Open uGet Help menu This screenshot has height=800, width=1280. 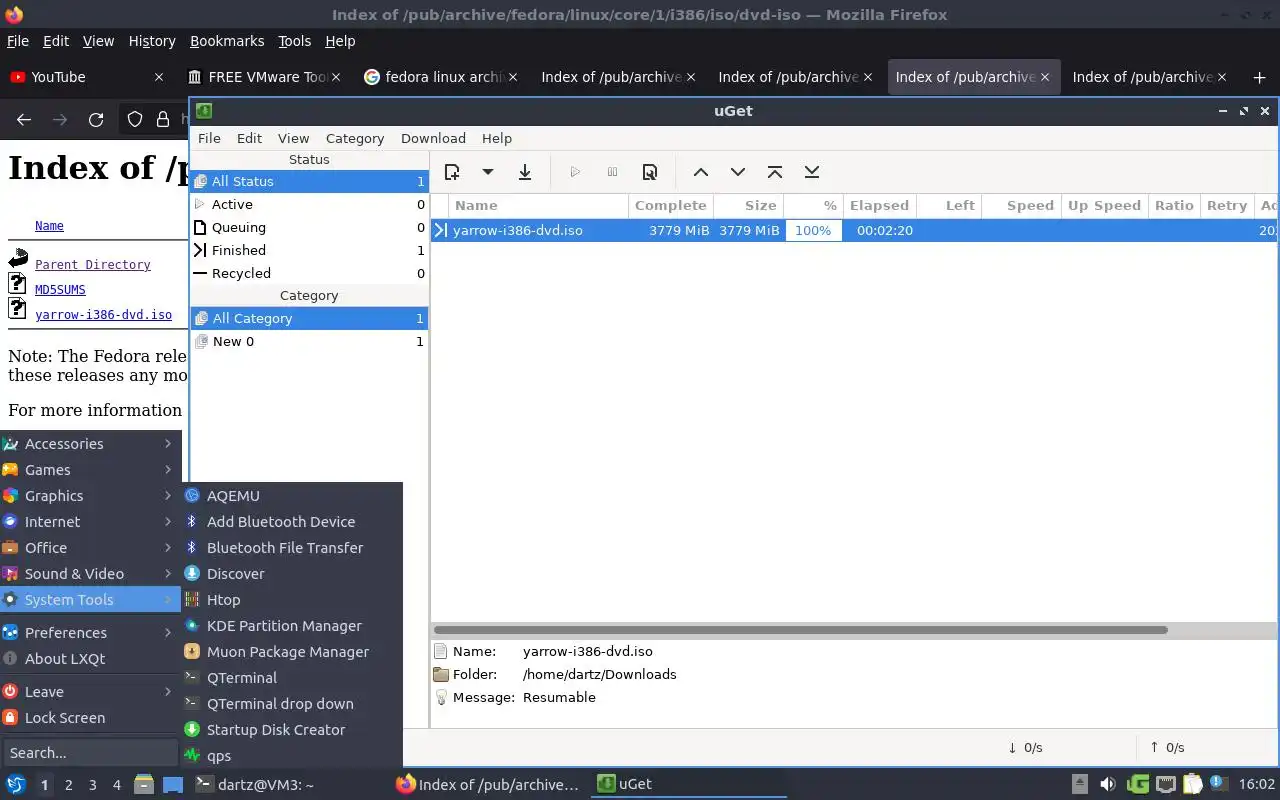click(497, 138)
